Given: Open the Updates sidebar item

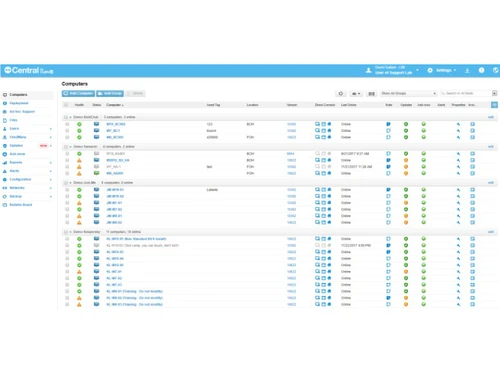Looking at the screenshot, I should pos(16,146).
